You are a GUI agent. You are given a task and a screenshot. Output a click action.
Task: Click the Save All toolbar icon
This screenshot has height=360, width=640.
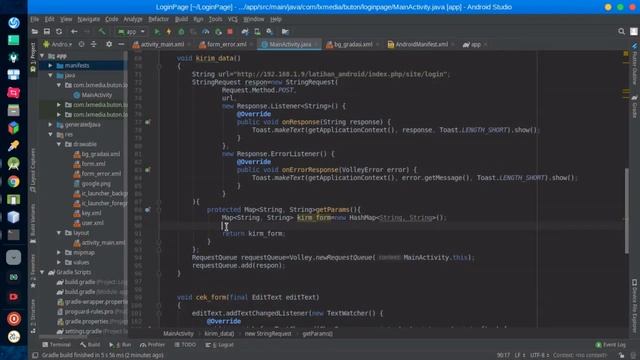tap(47, 31)
